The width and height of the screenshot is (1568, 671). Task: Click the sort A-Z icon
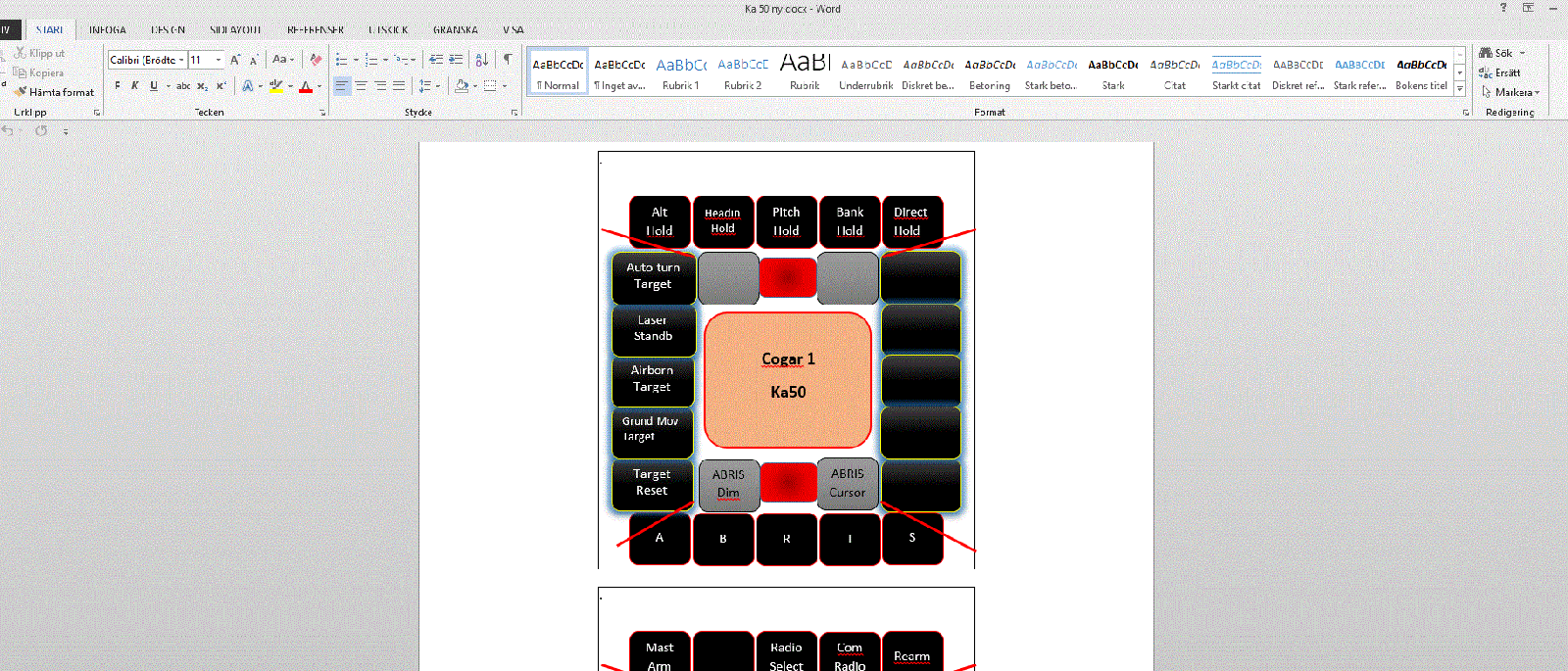[481, 60]
